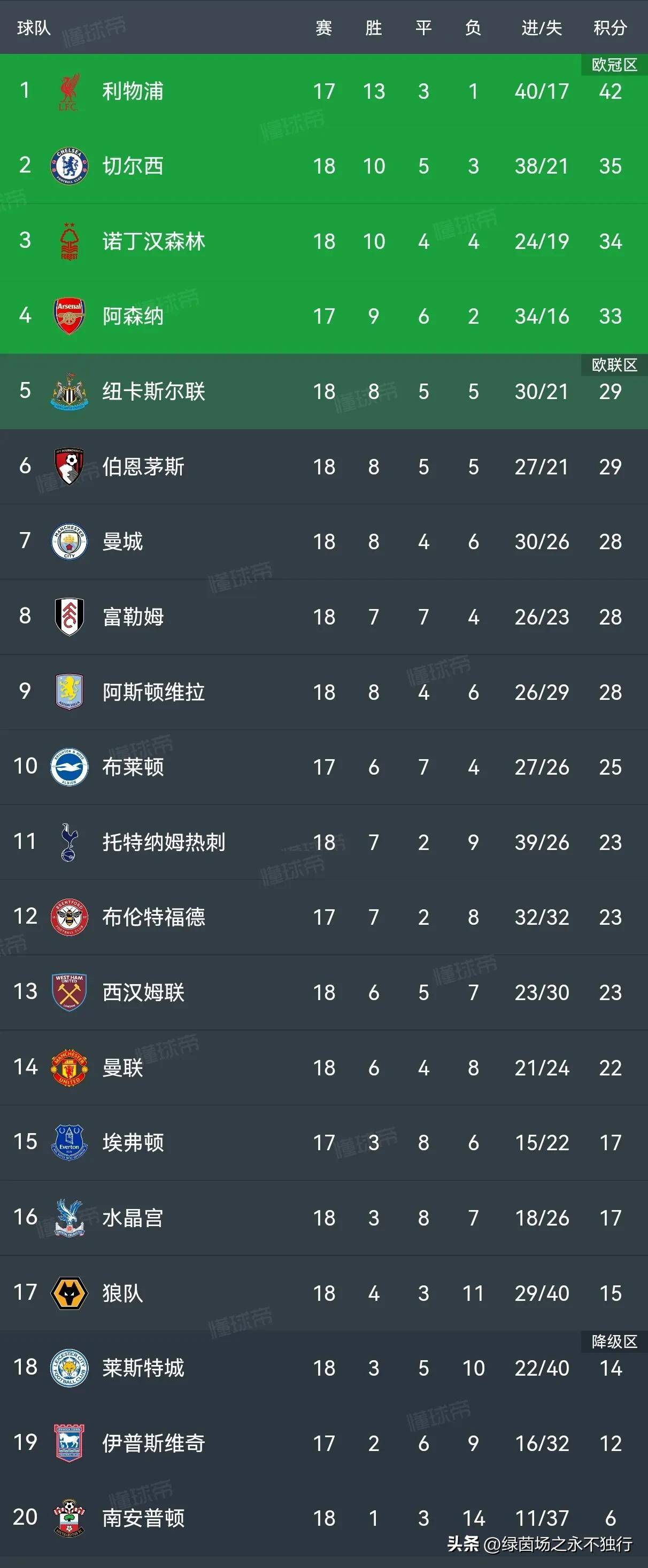Click the Southampton club crest
The image size is (648, 1568).
point(69,1518)
